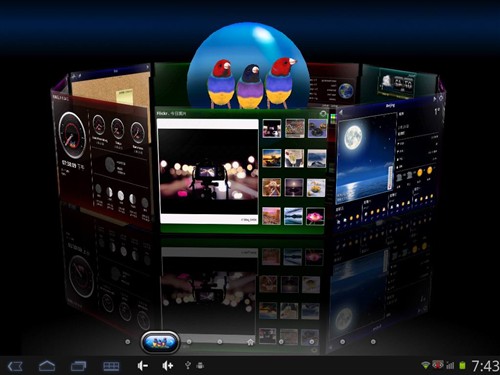
Task: Tap the USB connection status icon
Action: pyautogui.click(x=188, y=366)
